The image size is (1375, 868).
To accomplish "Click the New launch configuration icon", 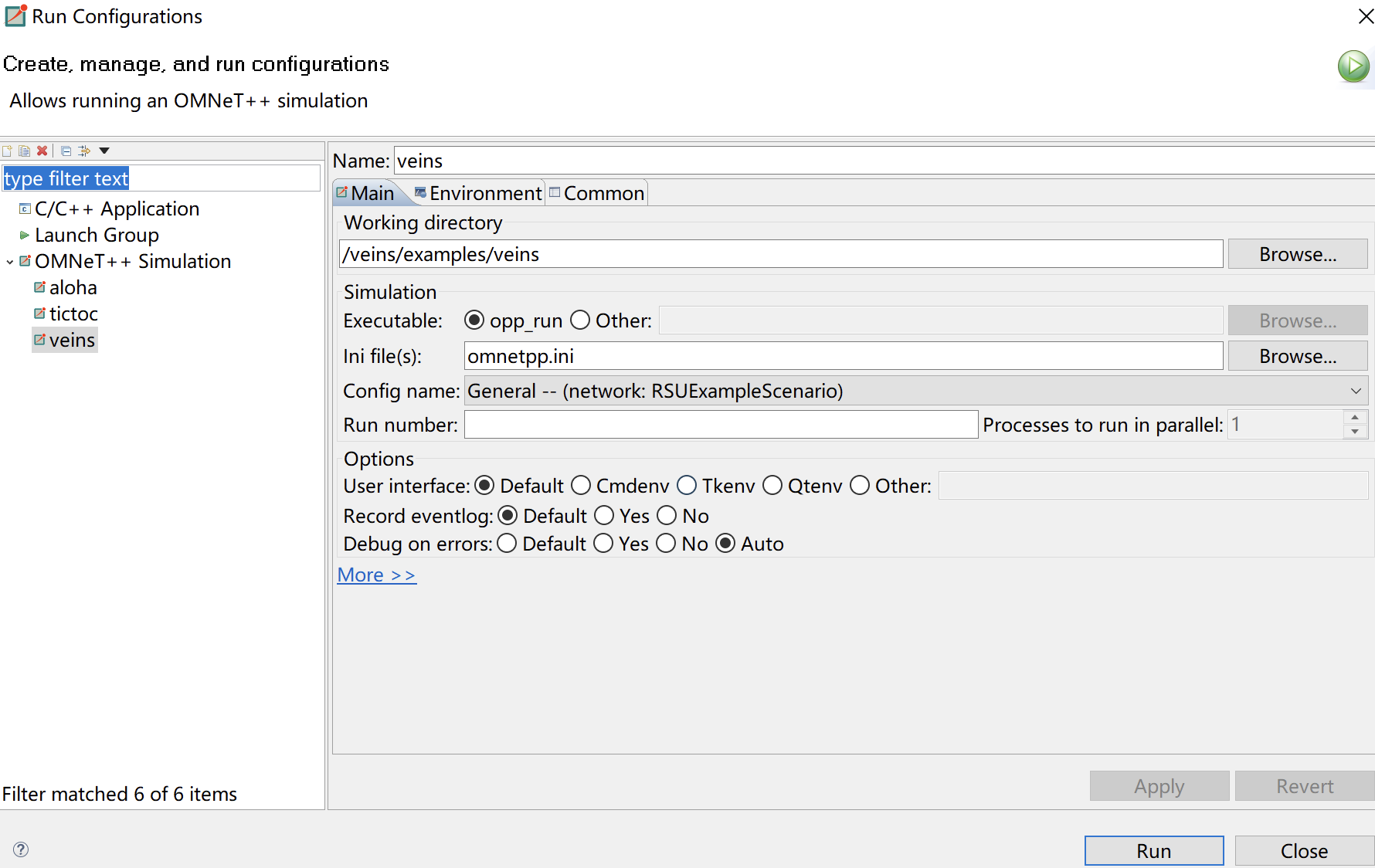I will click(x=7, y=151).
